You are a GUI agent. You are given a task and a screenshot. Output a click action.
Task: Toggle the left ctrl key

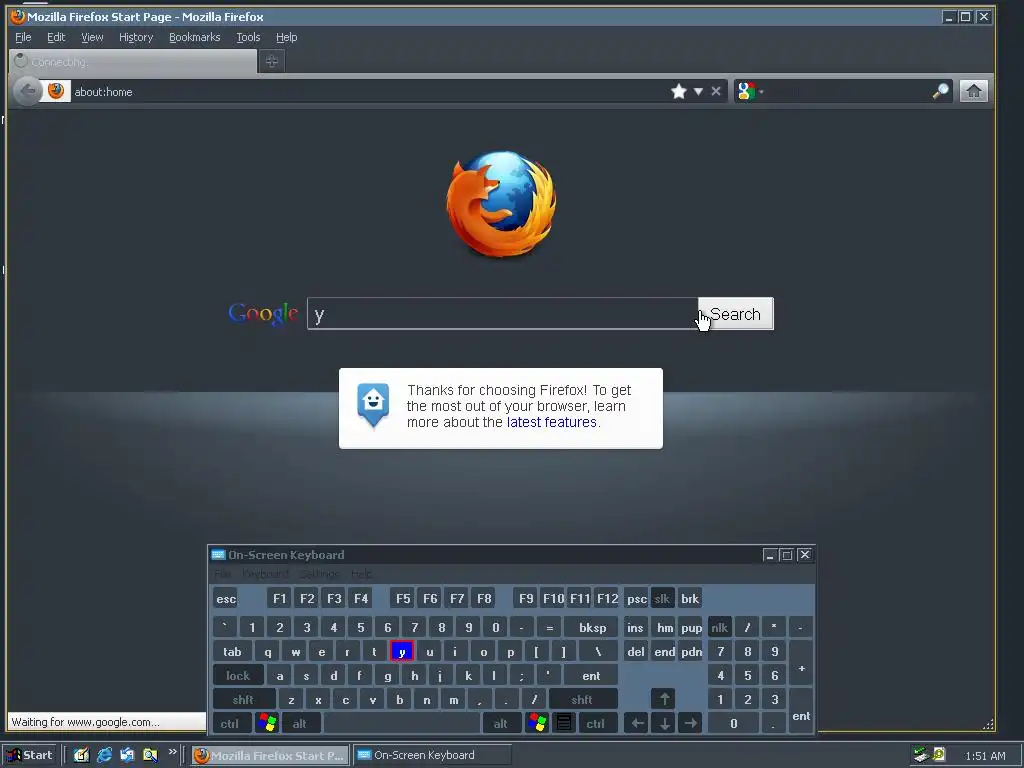pyautogui.click(x=230, y=724)
